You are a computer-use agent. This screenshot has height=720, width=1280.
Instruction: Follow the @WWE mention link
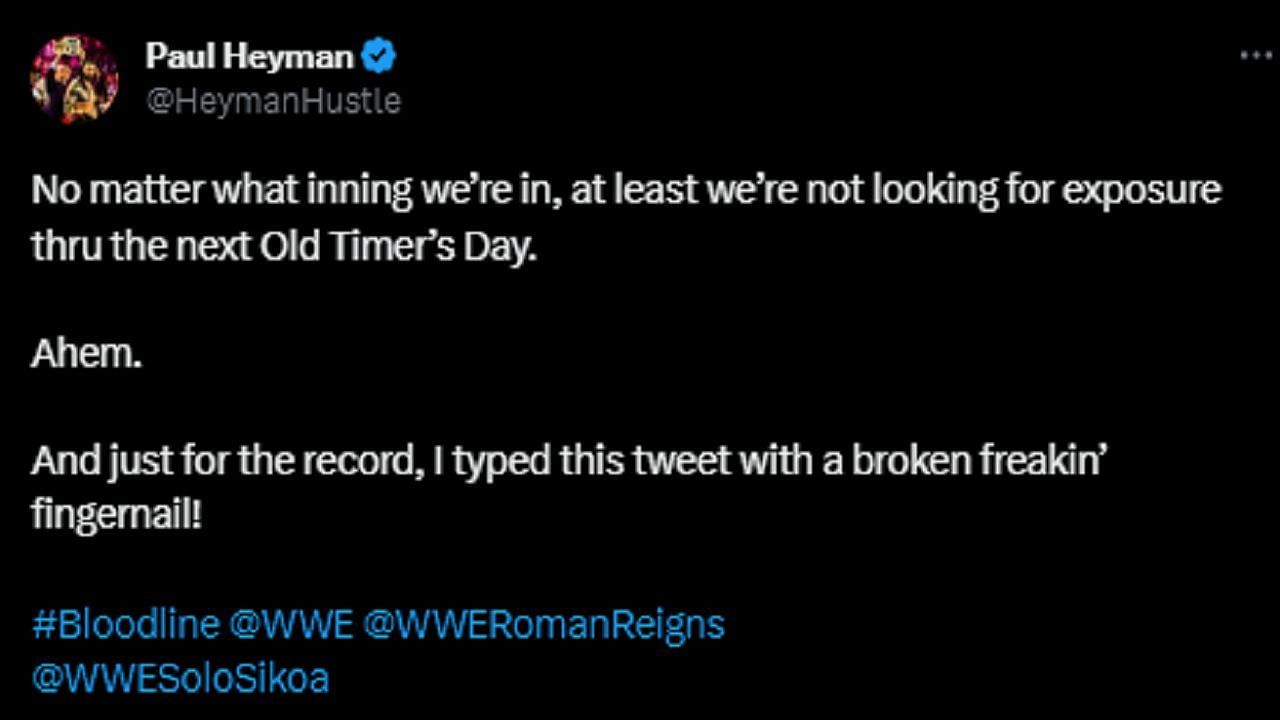point(291,625)
